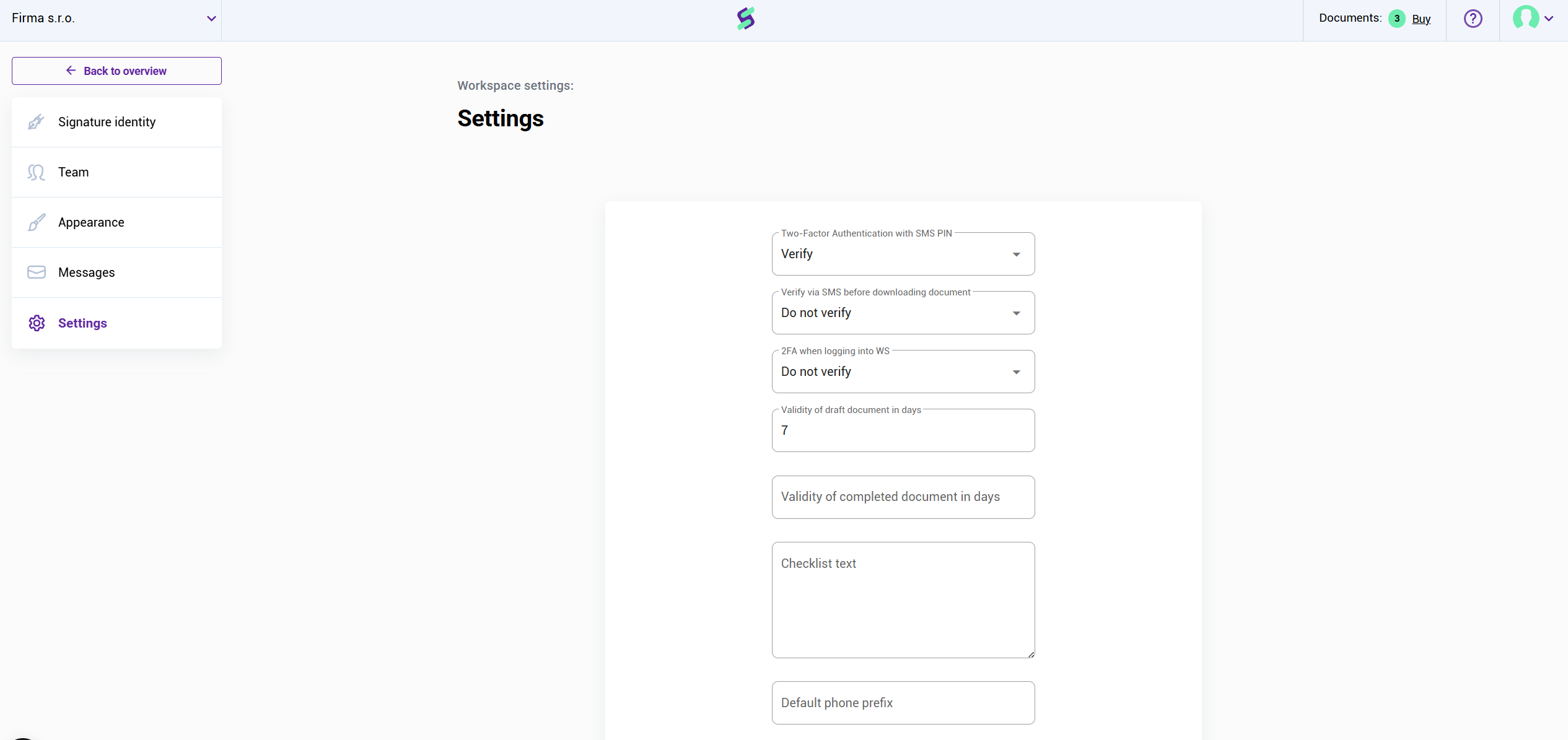
Task: Open Two-Factor Authentication with SMS PIN dropdown
Action: [903, 255]
